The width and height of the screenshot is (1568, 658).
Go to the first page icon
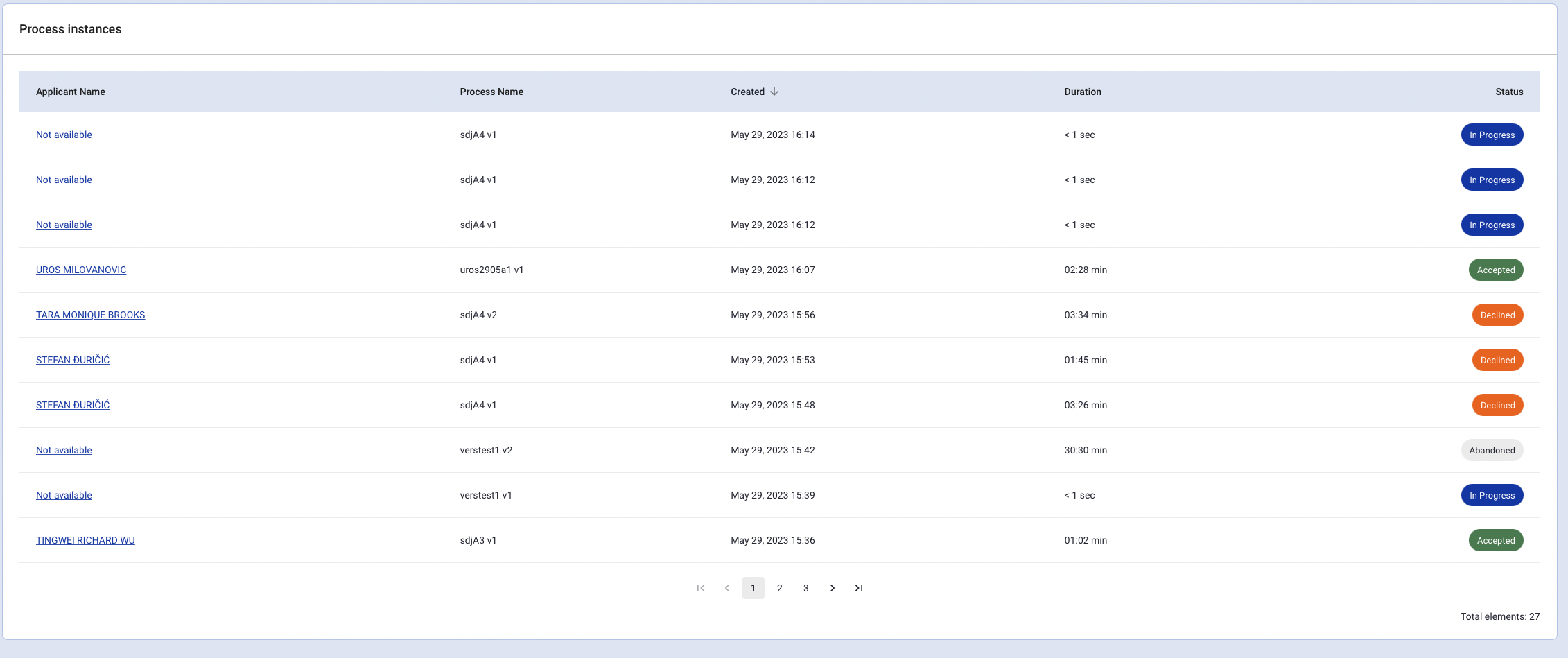point(701,588)
